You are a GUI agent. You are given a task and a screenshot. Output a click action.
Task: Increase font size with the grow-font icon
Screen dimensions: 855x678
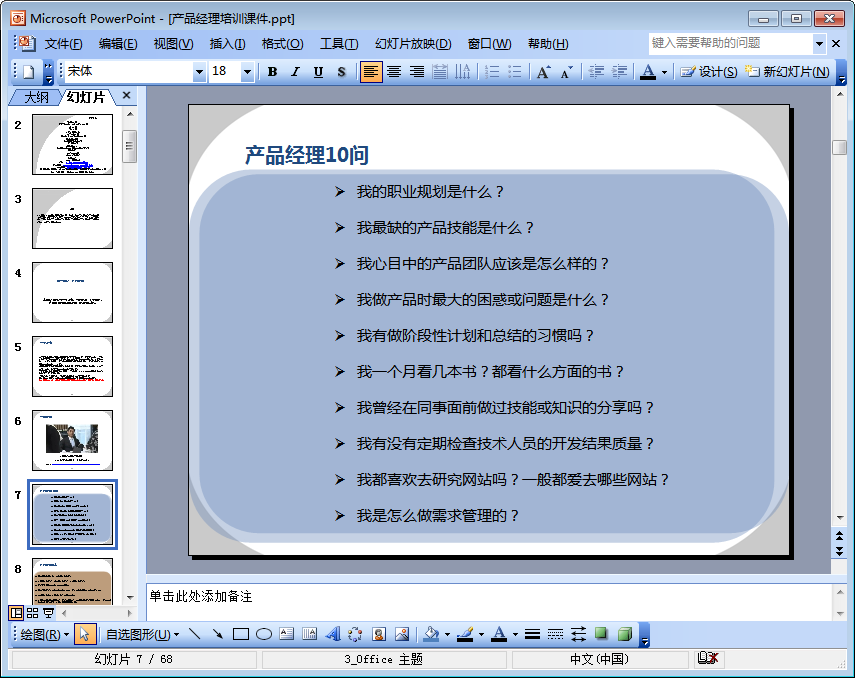[543, 72]
